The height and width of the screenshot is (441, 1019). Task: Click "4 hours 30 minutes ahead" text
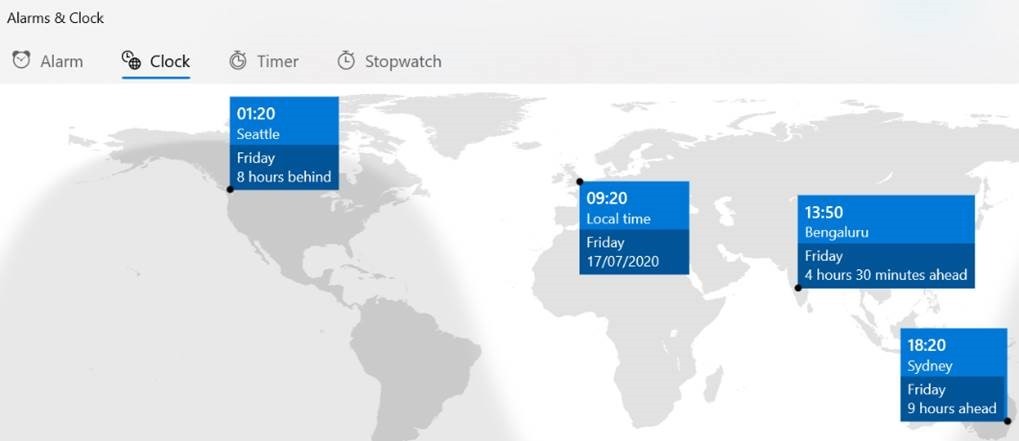885,275
